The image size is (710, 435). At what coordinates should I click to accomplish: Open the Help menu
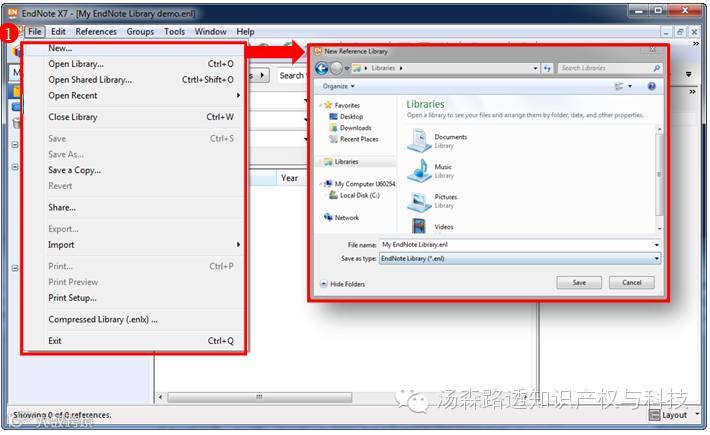click(245, 32)
